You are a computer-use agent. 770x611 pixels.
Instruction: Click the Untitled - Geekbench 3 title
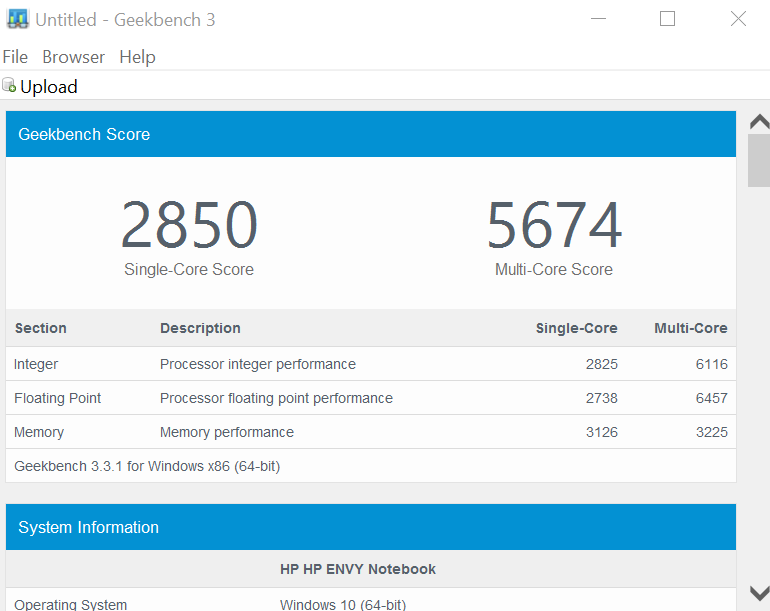125,20
